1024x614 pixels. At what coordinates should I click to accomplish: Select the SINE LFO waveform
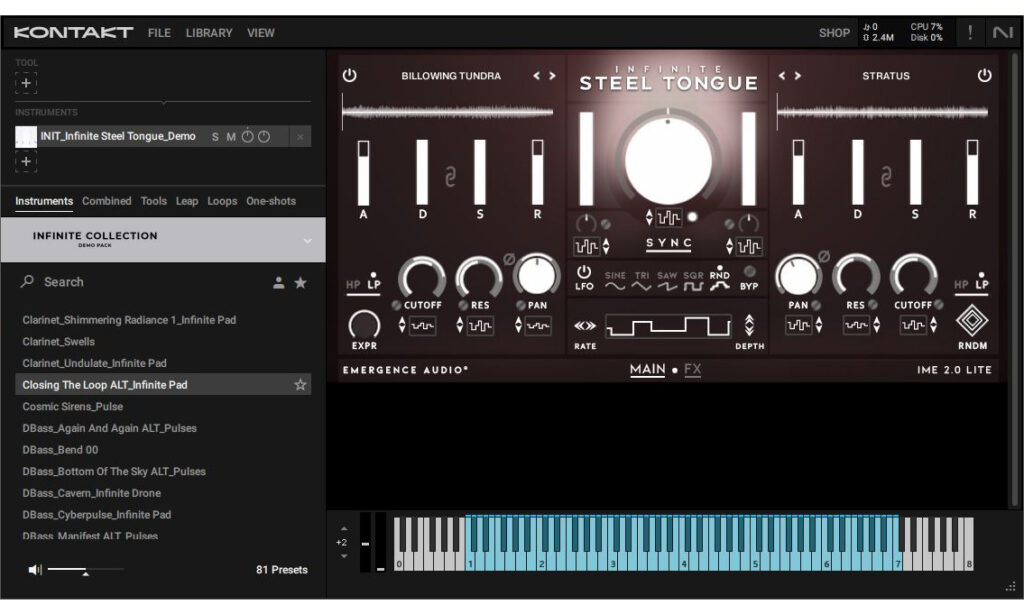click(615, 281)
